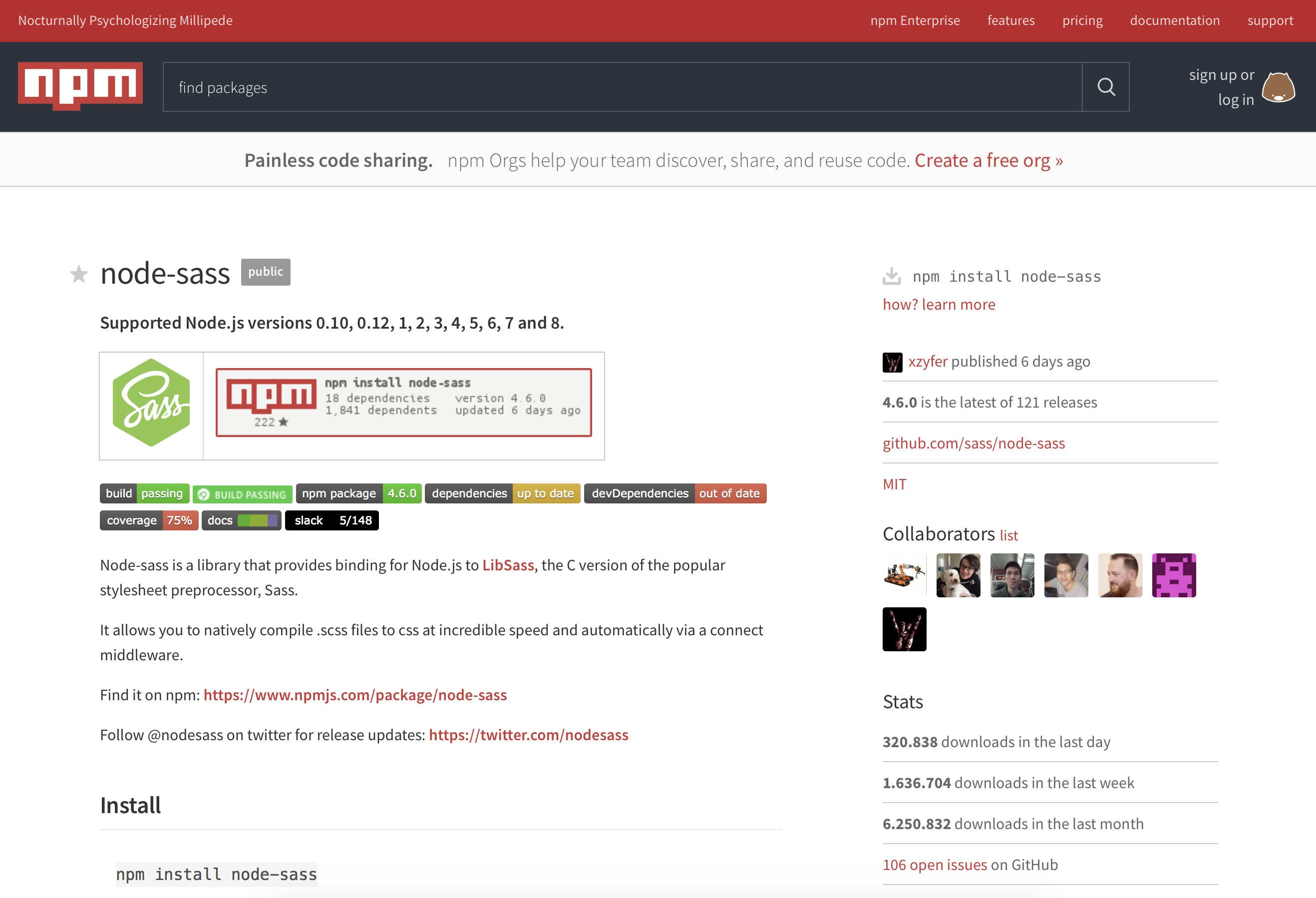Open the collaborator avatar with glasses, third

point(1012,575)
